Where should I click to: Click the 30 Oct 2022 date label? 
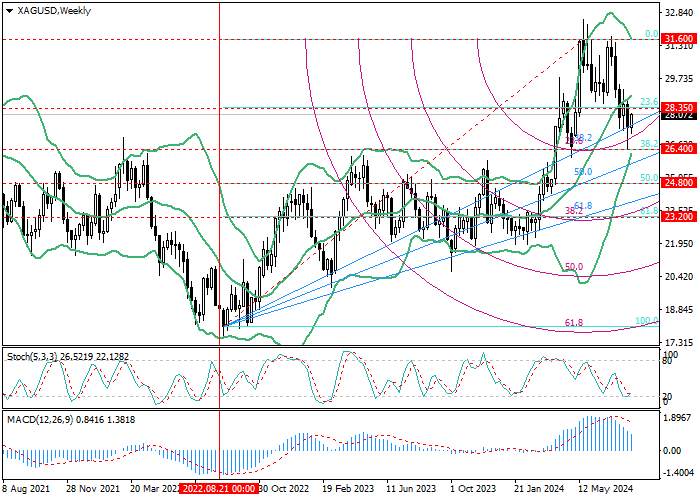284,489
